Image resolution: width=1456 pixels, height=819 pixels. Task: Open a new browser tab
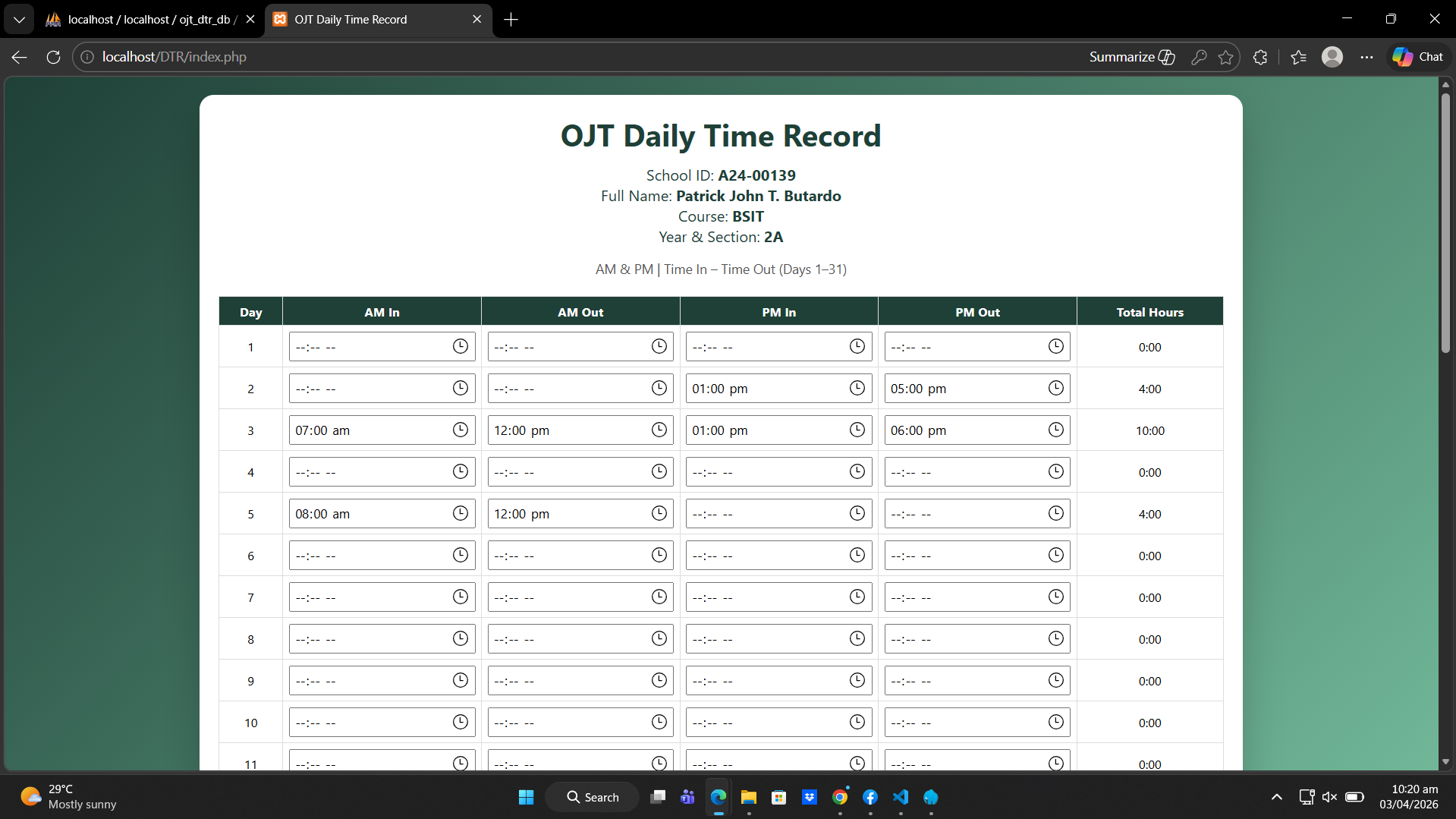(x=511, y=20)
